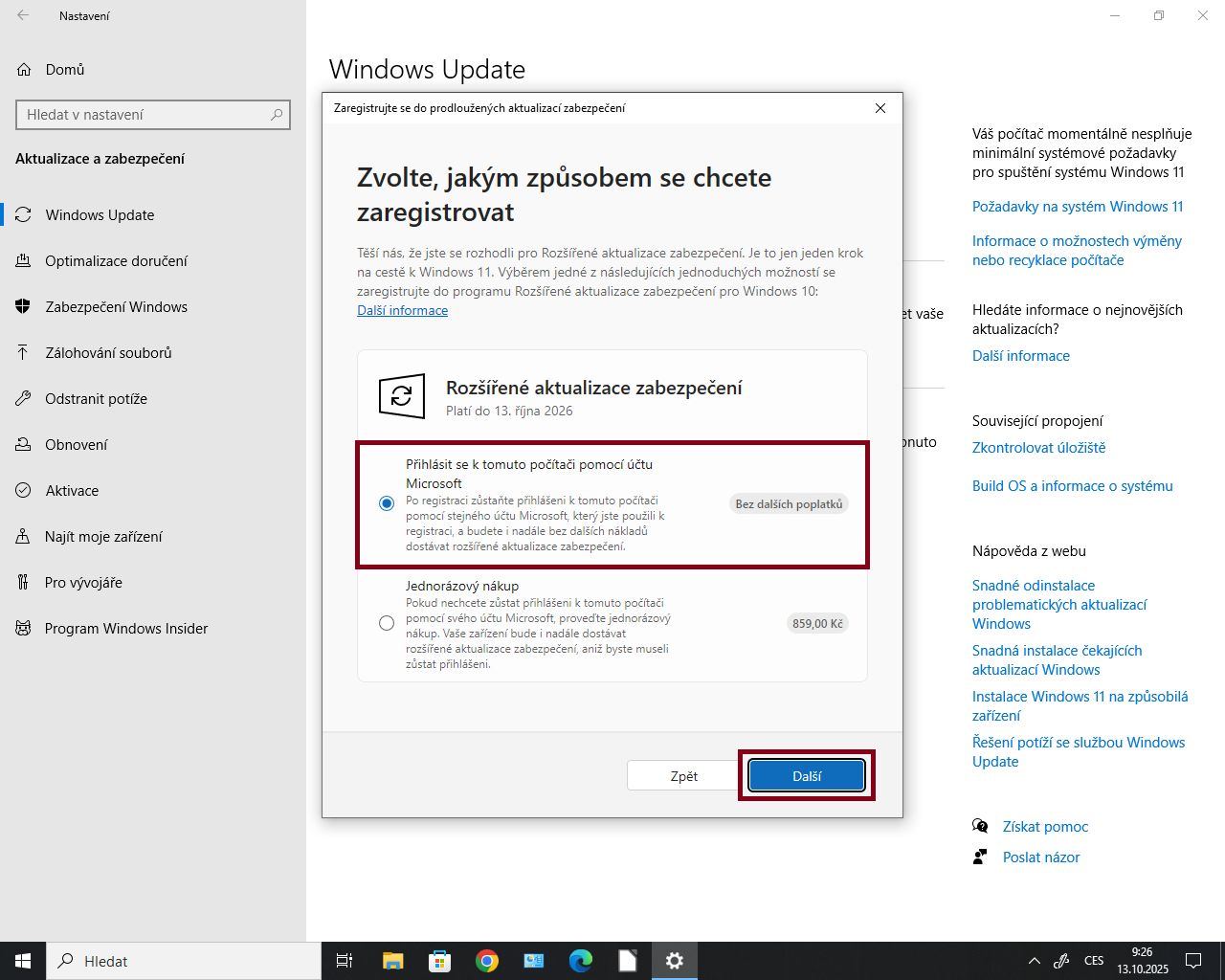Open Build OS a informace o systému link

click(x=1072, y=486)
